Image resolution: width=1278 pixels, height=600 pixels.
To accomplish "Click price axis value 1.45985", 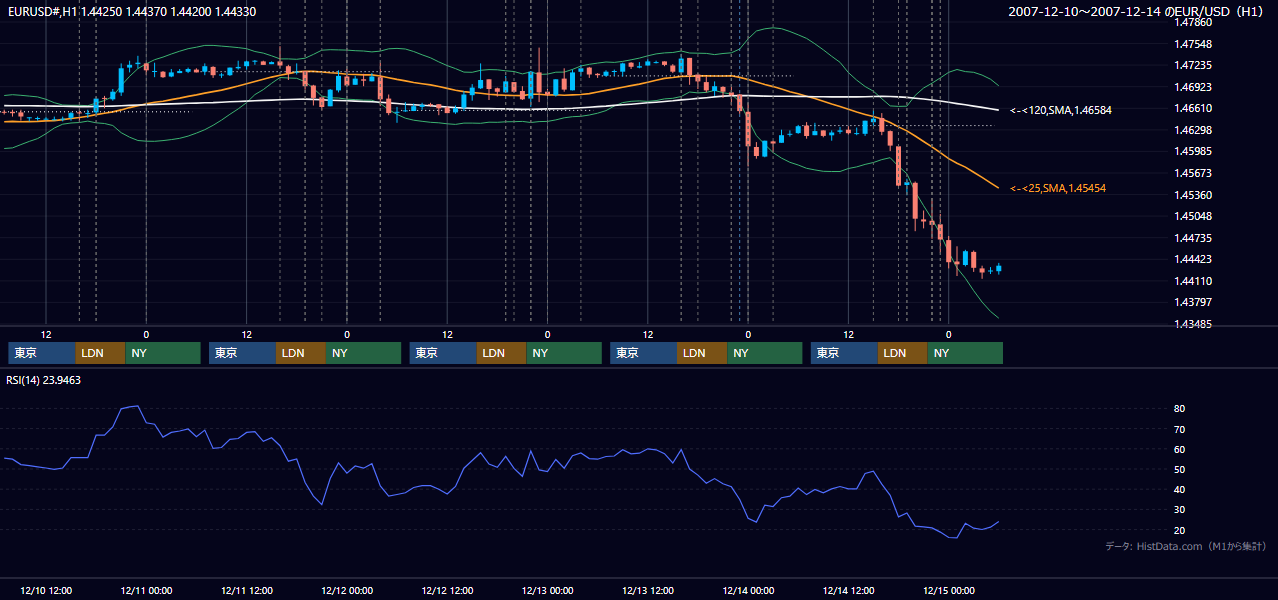I will tap(1193, 151).
